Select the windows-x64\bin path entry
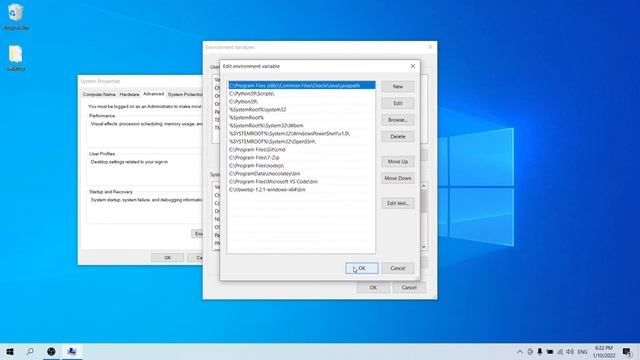Image resolution: width=640 pixels, height=360 pixels. coord(301,190)
